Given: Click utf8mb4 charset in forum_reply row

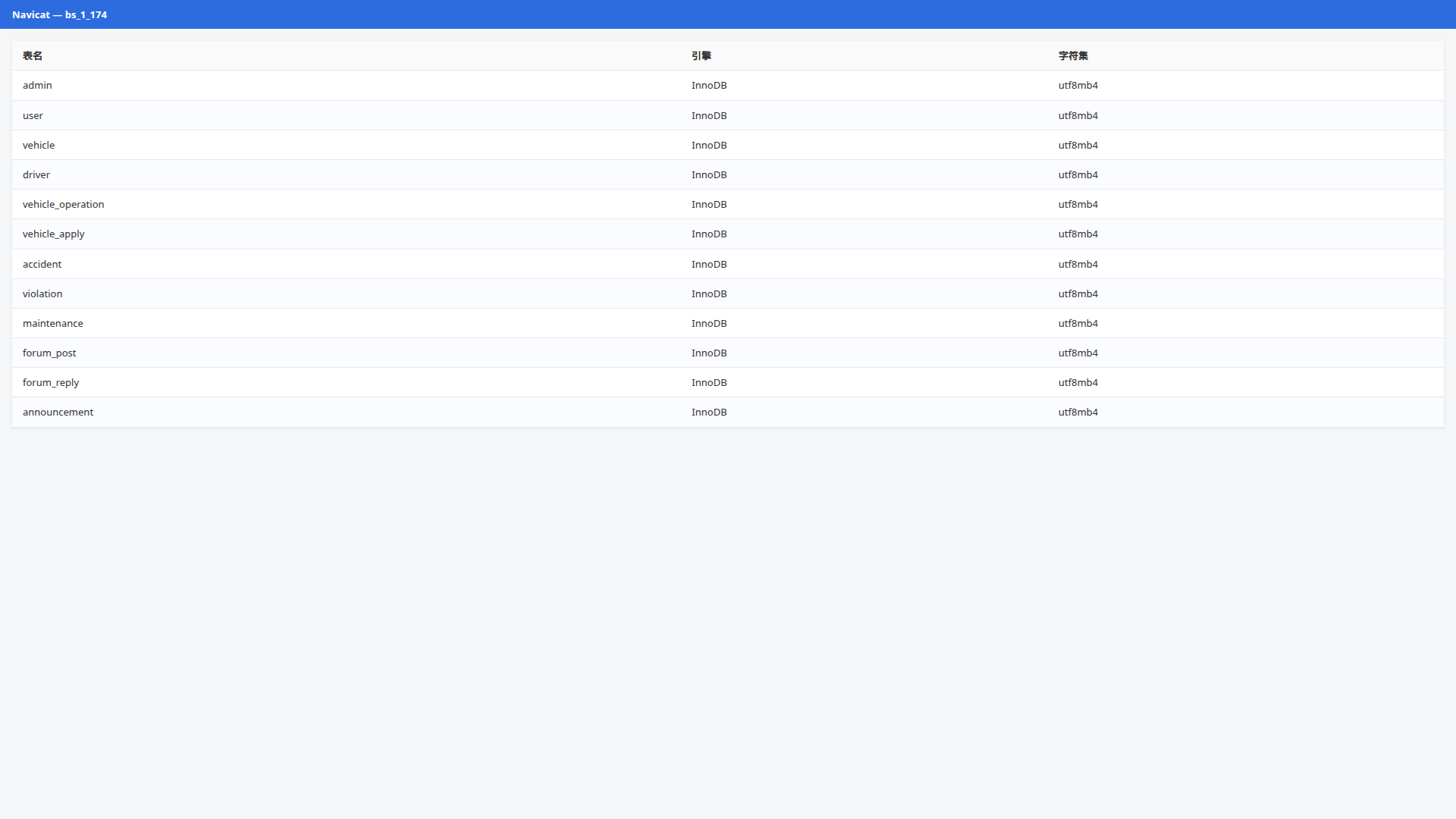Looking at the screenshot, I should tap(1078, 383).
